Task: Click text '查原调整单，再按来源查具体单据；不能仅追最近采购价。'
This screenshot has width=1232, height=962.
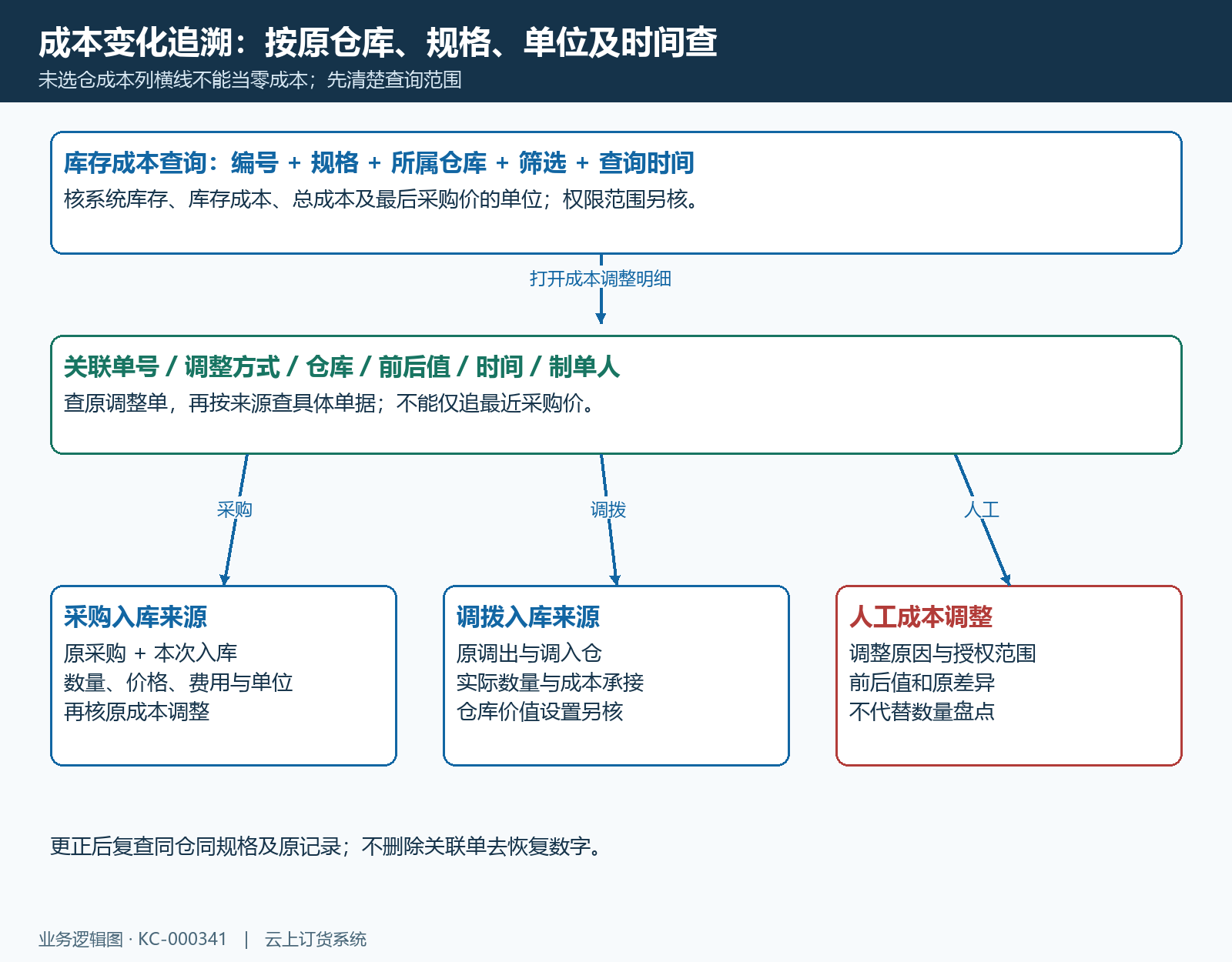Action: coord(332,403)
